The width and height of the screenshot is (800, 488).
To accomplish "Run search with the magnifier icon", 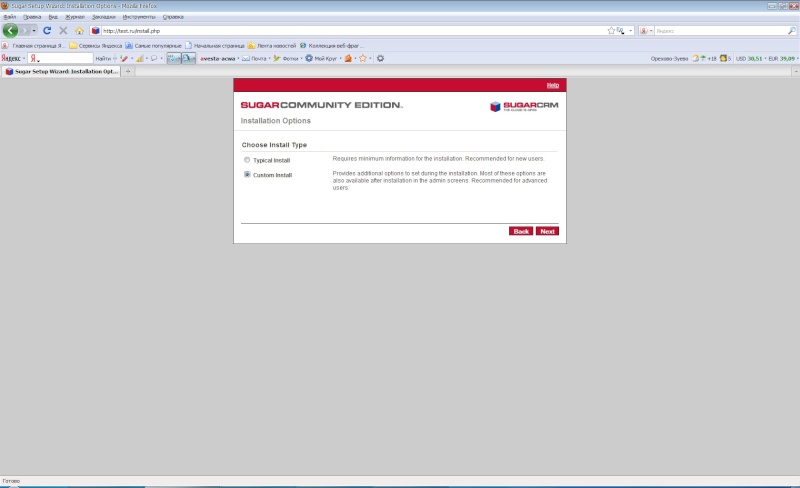I will pos(792,31).
